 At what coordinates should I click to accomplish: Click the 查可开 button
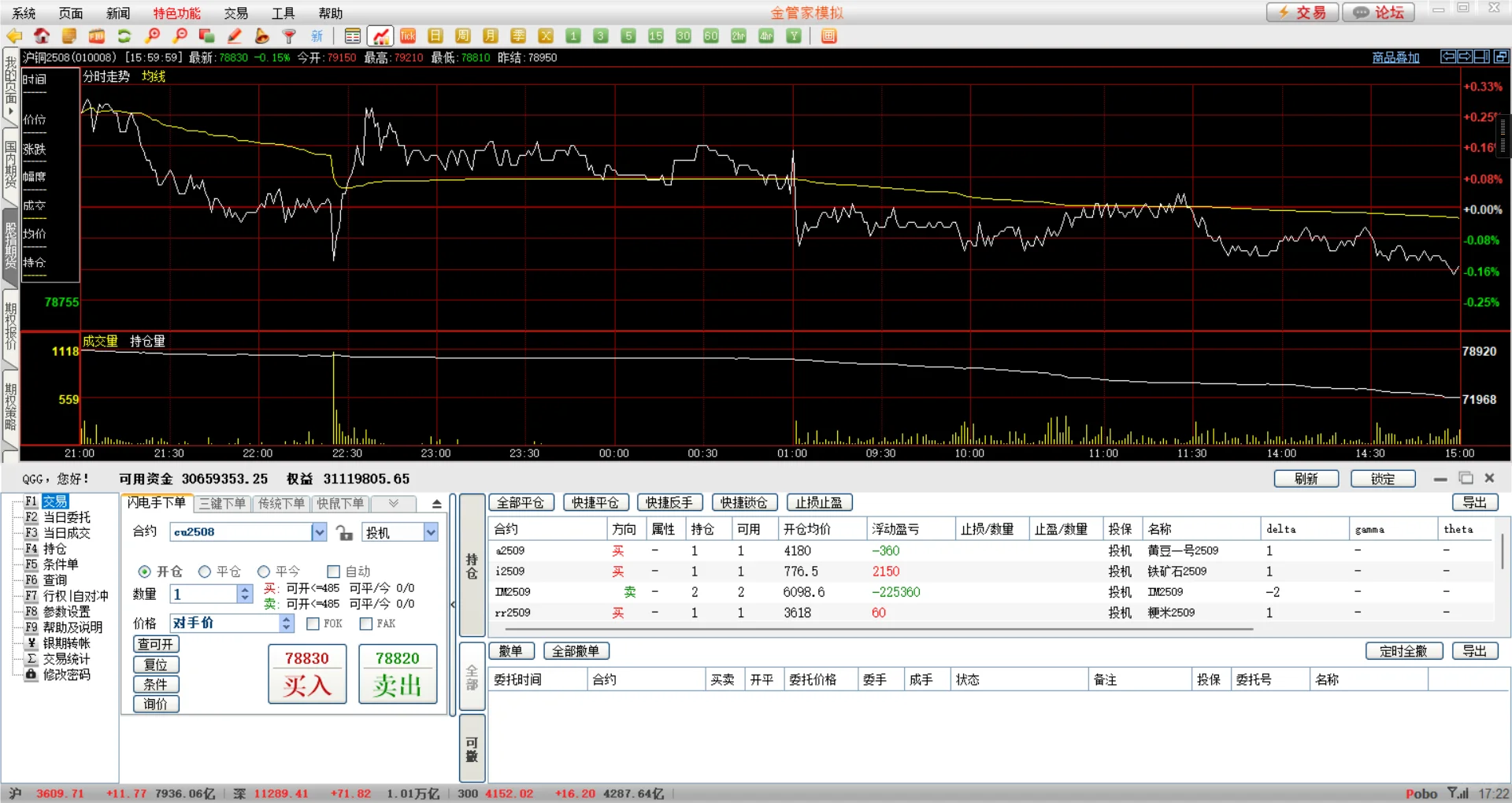pos(156,644)
